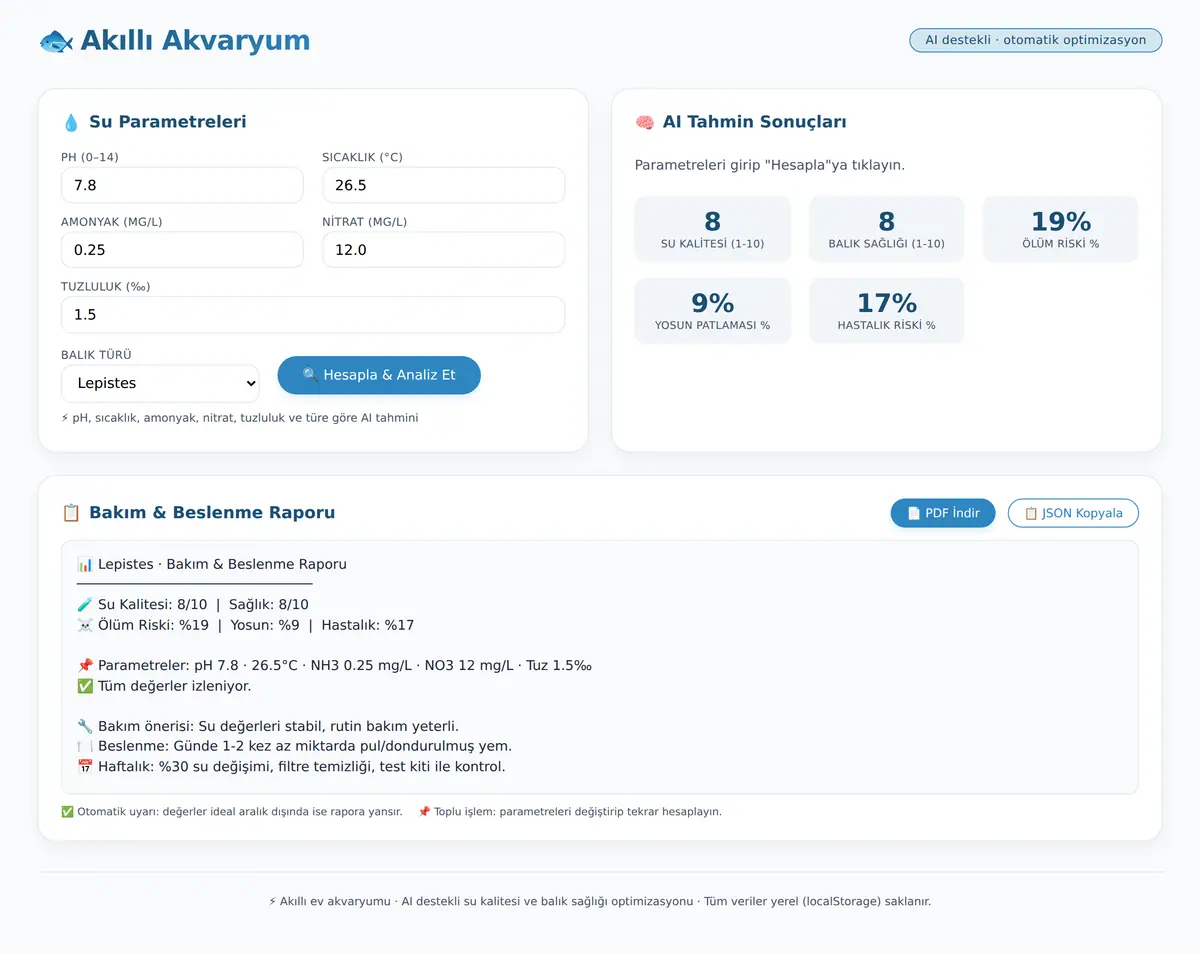
Task: Click the magnifier icon in Hesapla button
Action: click(310, 375)
